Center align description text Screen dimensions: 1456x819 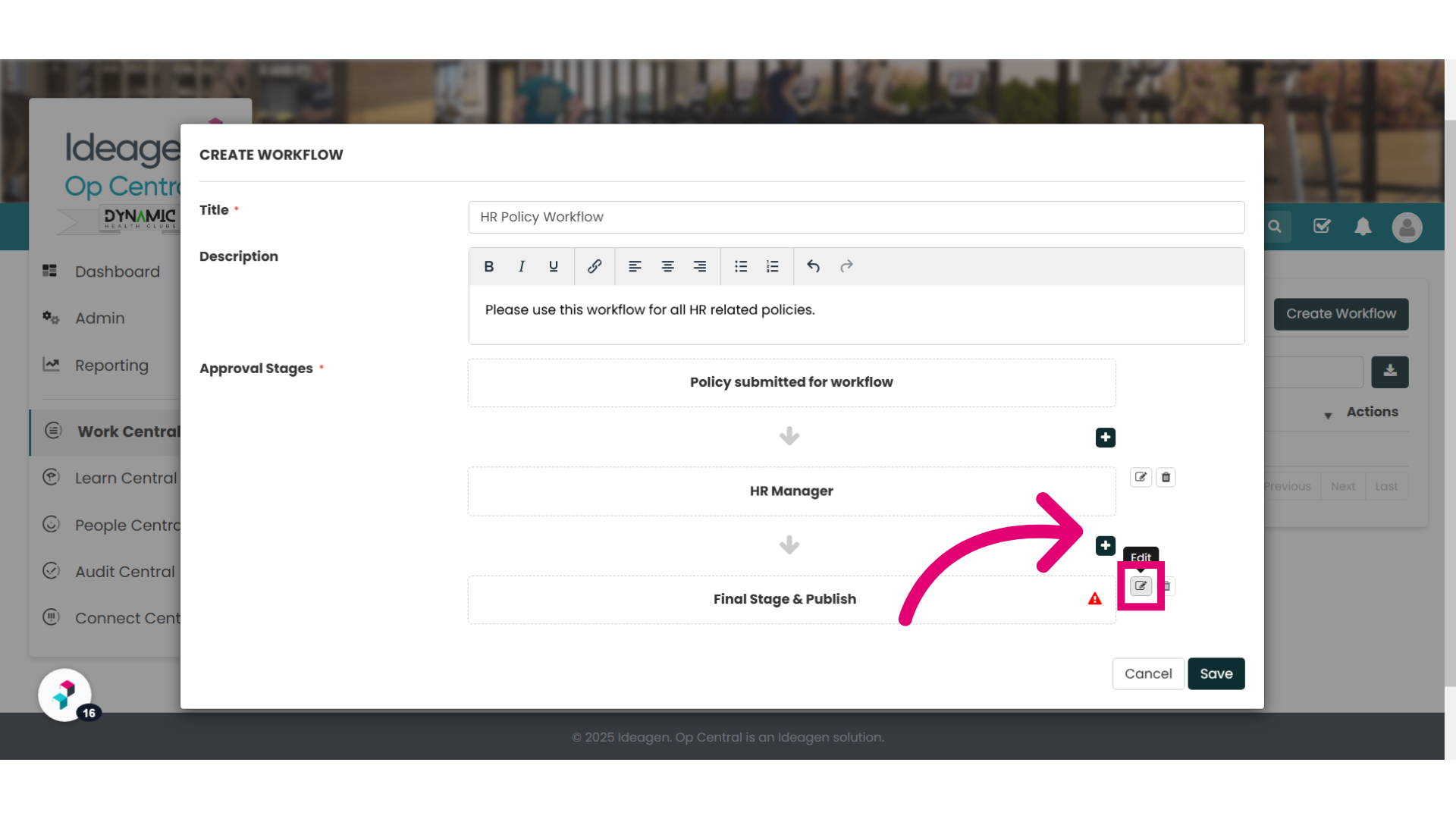667,266
